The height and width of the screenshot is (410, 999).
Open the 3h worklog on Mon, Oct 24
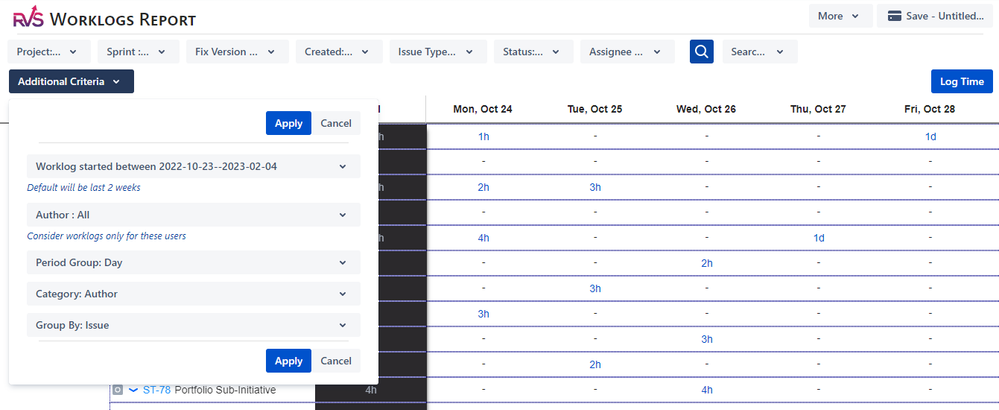(483, 314)
